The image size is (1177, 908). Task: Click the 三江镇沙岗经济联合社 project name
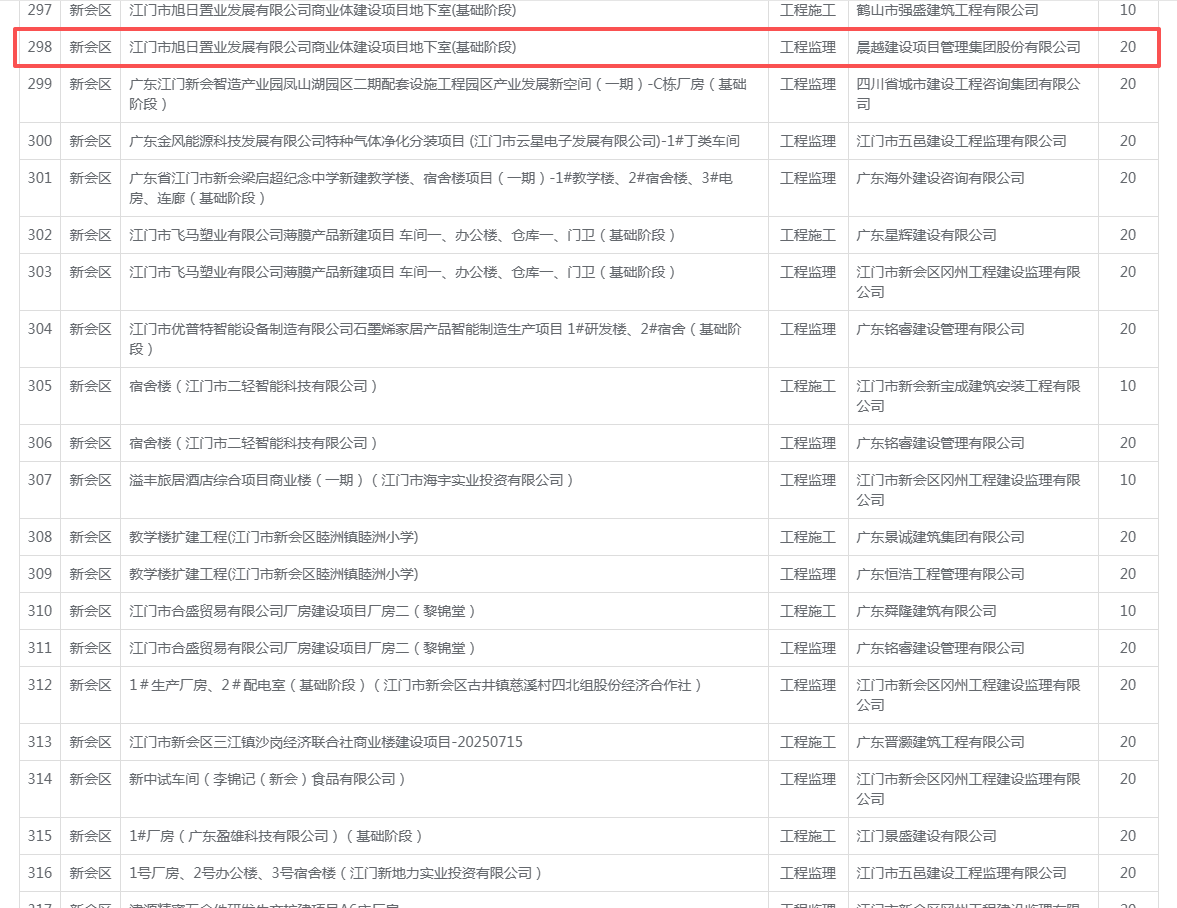tap(326, 742)
